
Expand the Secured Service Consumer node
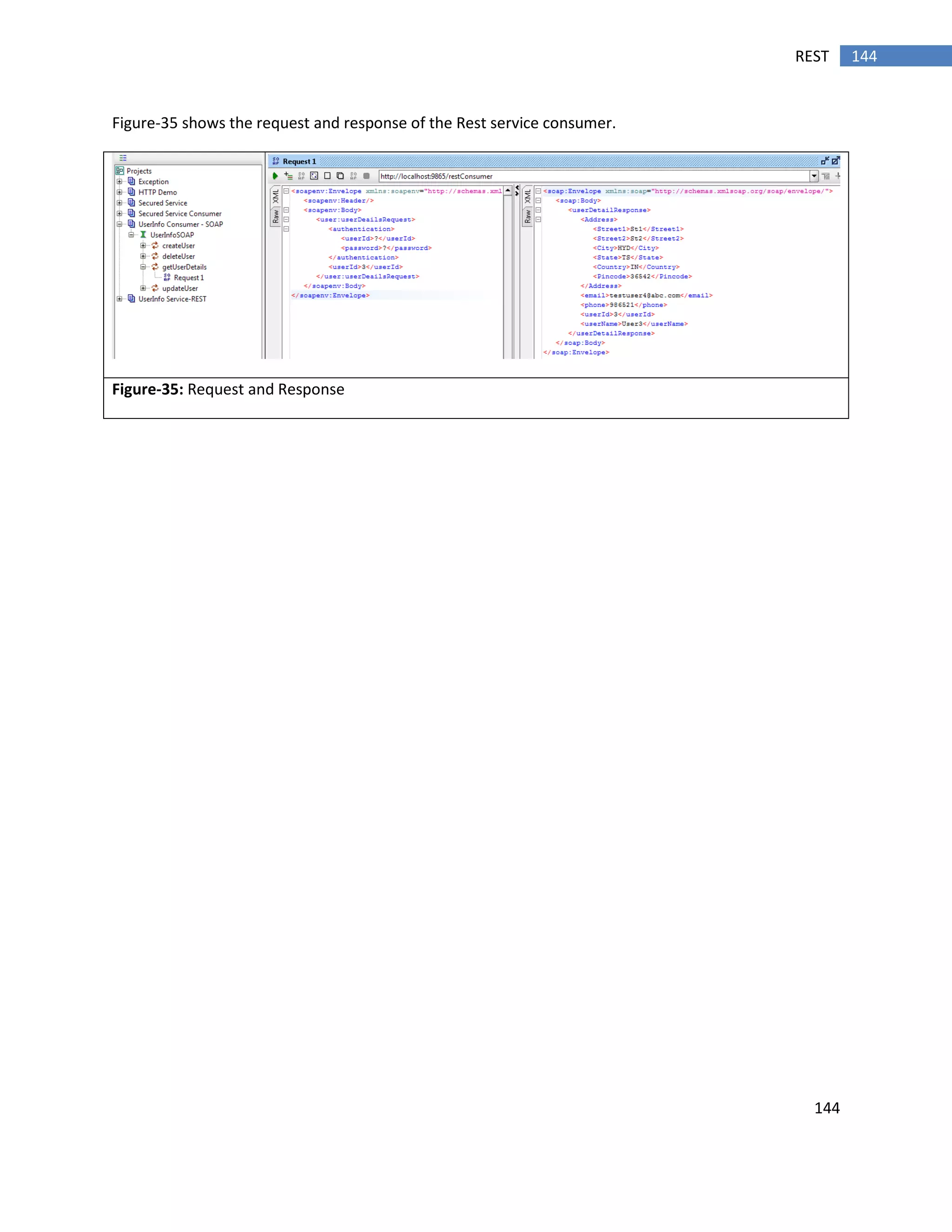click(119, 213)
